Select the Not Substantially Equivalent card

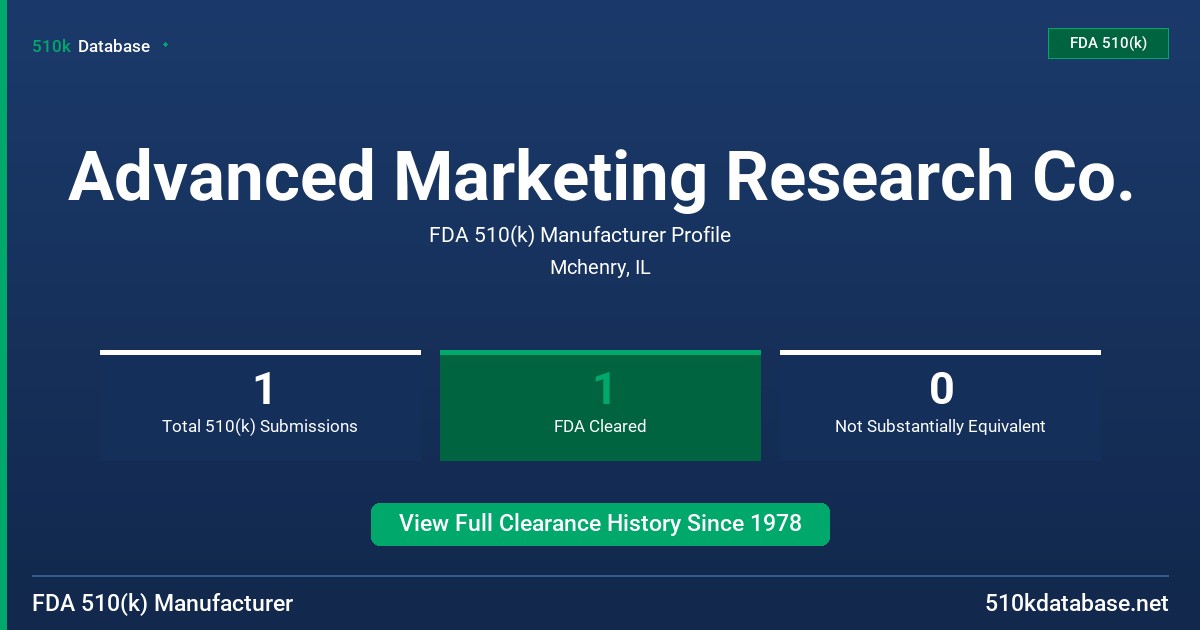tap(940, 405)
